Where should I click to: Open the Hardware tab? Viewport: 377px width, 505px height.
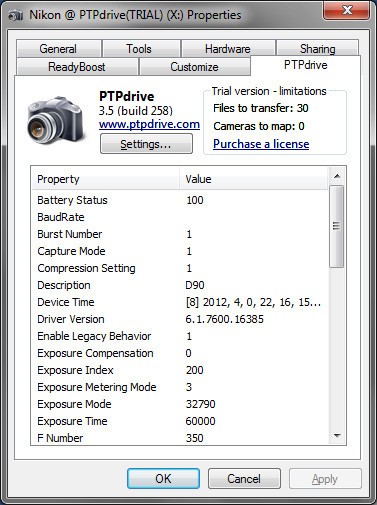pyautogui.click(x=228, y=49)
